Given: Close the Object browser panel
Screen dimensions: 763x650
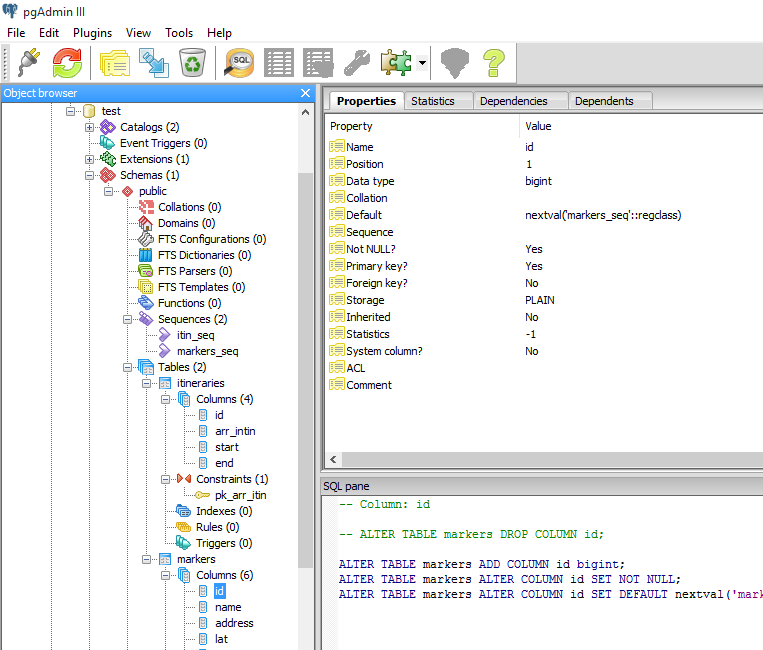Looking at the screenshot, I should click(305, 93).
